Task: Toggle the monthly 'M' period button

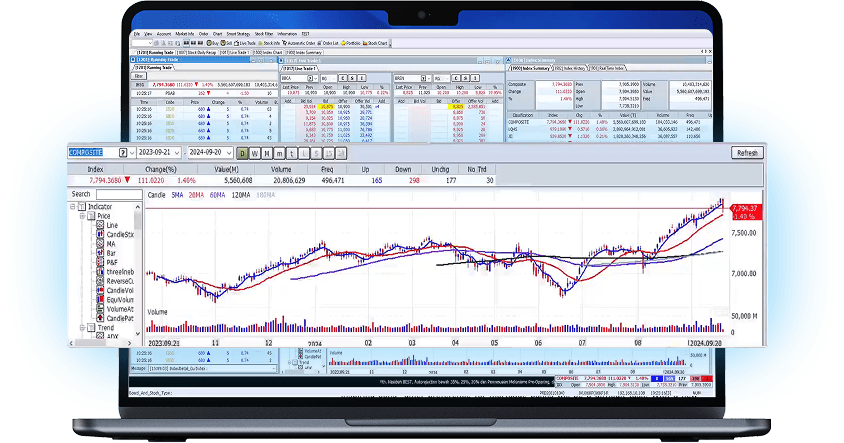Action: click(266, 153)
